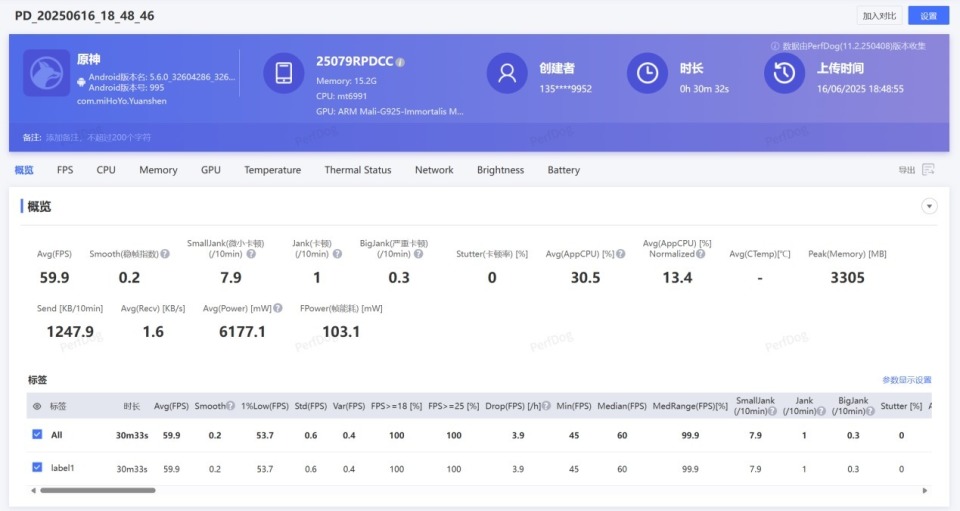Click the report title PD_20250616_18_48_46
The width and height of the screenshot is (960, 511).
(84, 16)
